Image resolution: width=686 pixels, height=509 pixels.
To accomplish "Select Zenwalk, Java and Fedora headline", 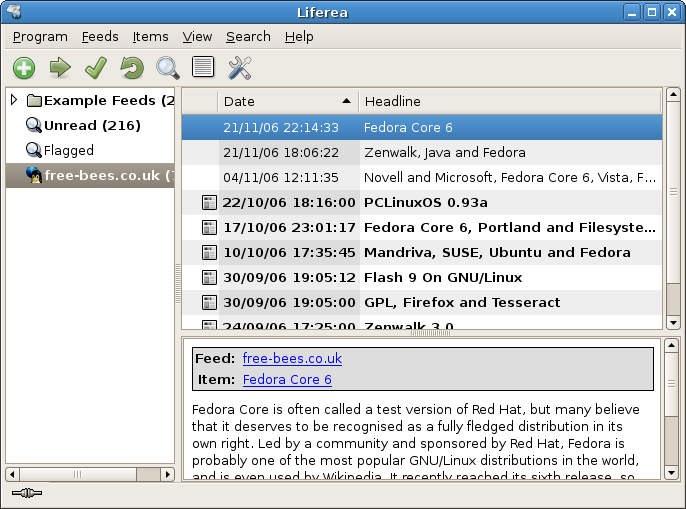I will click(445, 152).
